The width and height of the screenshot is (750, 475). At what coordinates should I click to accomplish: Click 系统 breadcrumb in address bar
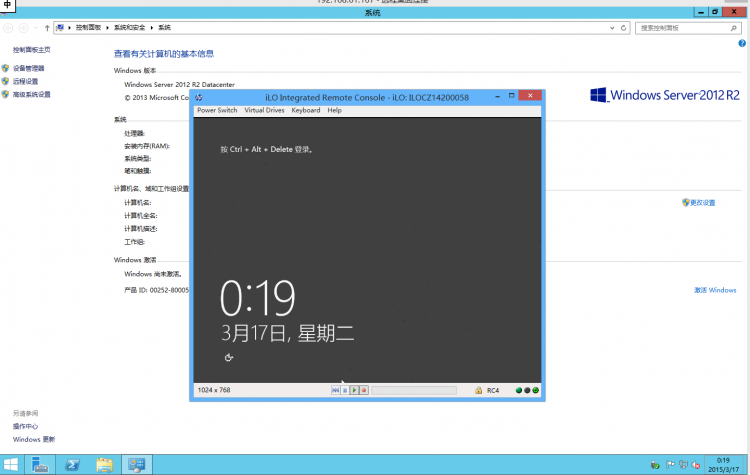[164, 27]
